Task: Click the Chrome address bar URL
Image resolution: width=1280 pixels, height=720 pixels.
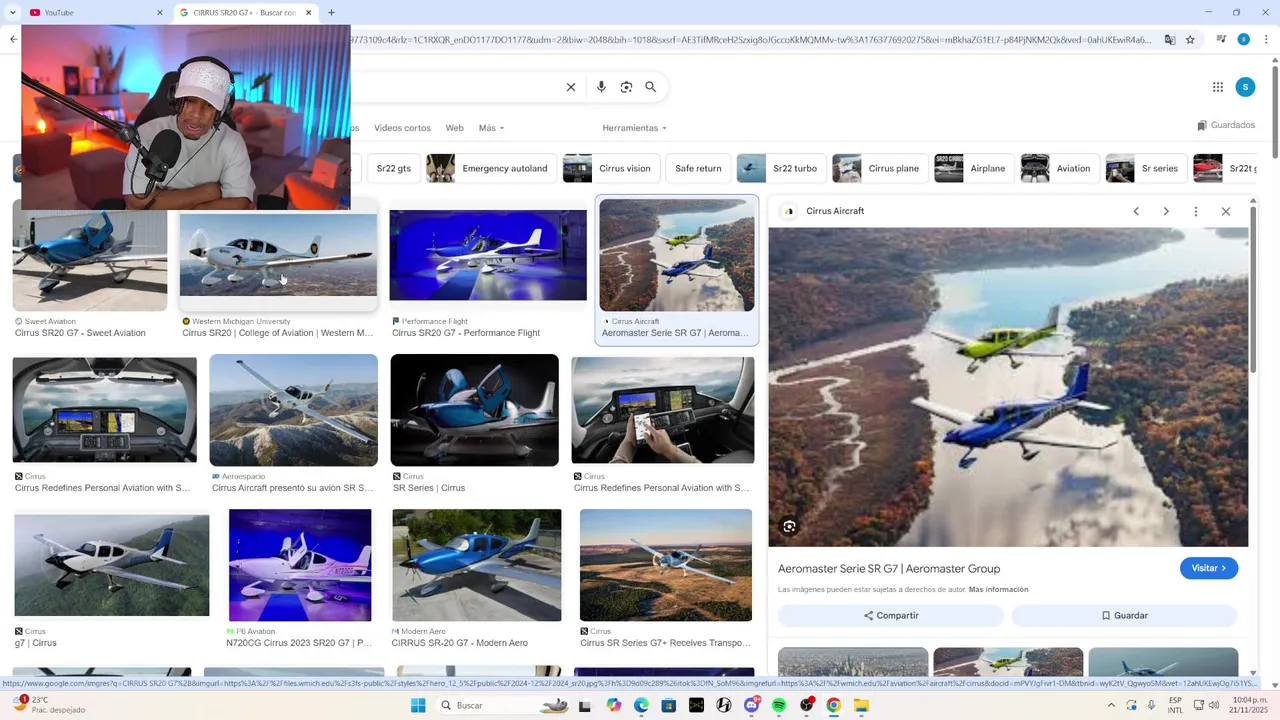Action: [x=750, y=40]
